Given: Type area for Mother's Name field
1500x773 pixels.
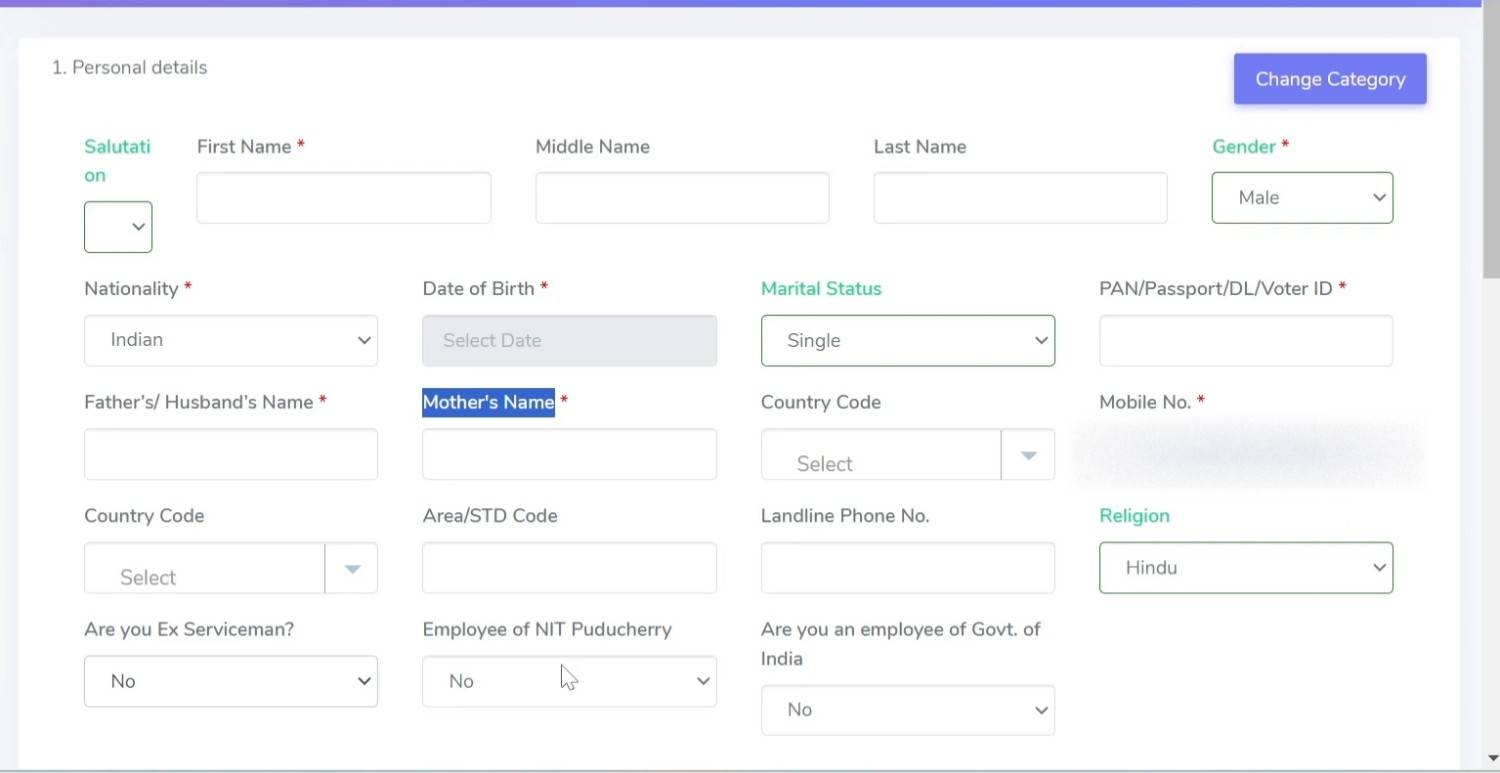Looking at the screenshot, I should [x=569, y=455].
